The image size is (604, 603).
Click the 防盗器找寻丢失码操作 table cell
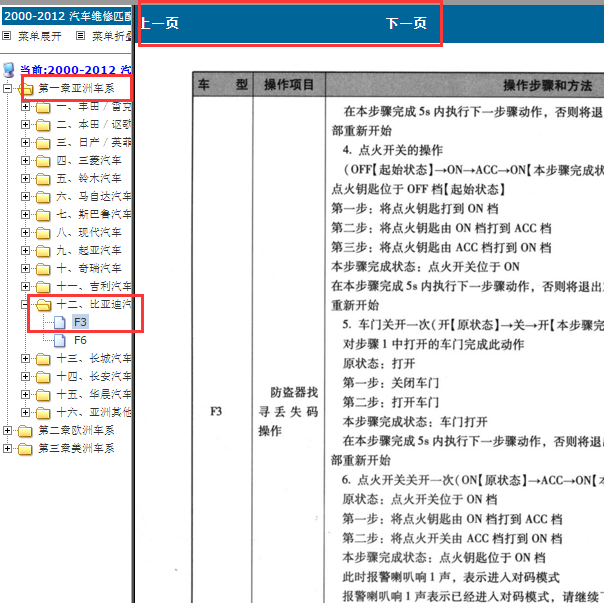(x=289, y=412)
